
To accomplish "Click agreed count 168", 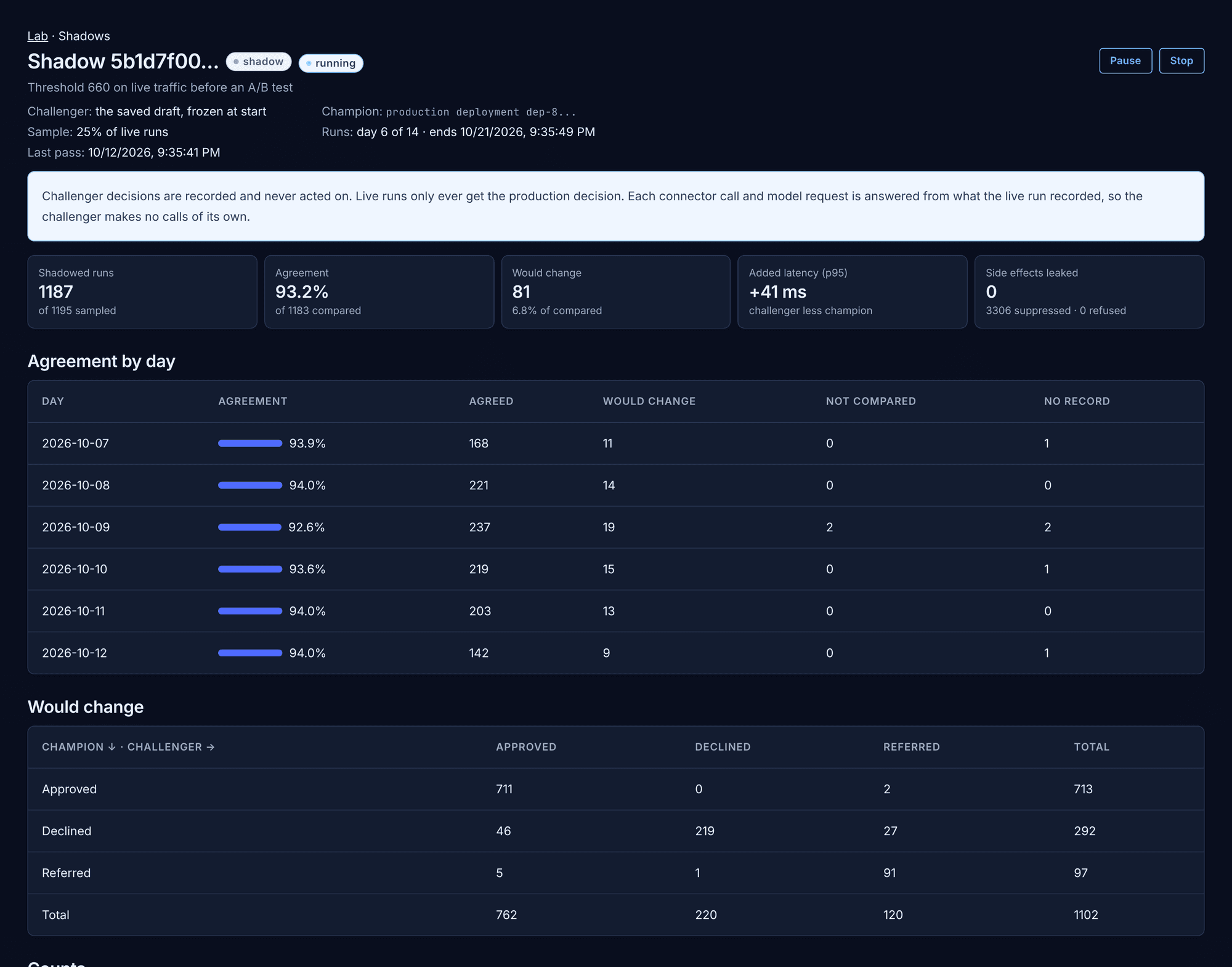I will pyautogui.click(x=479, y=443).
